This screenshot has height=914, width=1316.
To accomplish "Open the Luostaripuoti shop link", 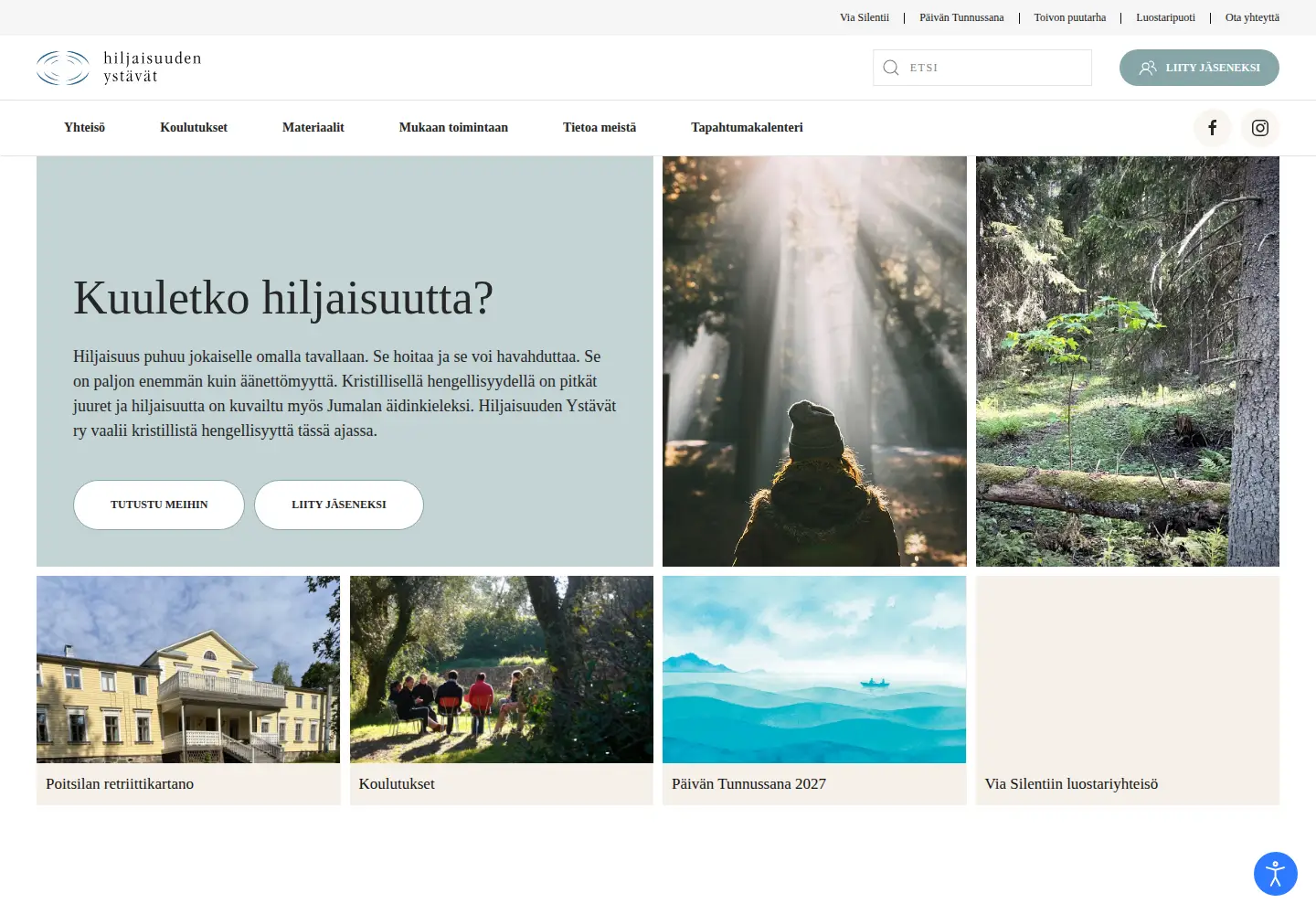I will 1165,17.
